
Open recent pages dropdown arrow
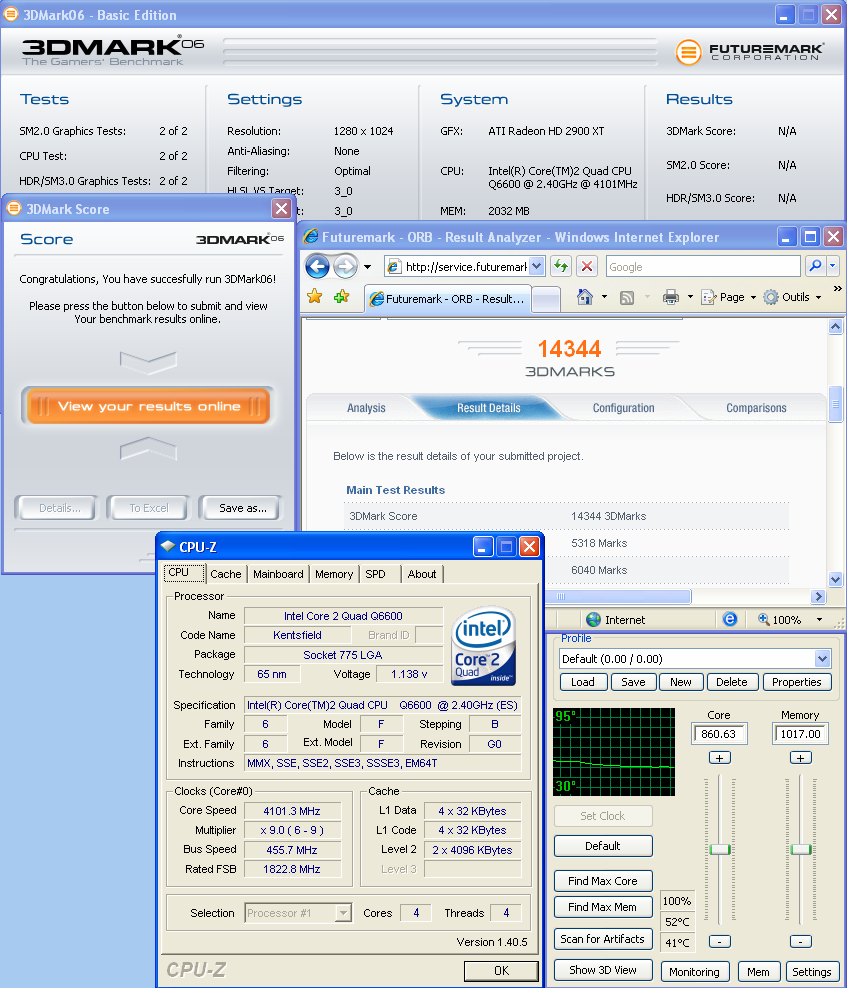coord(367,267)
